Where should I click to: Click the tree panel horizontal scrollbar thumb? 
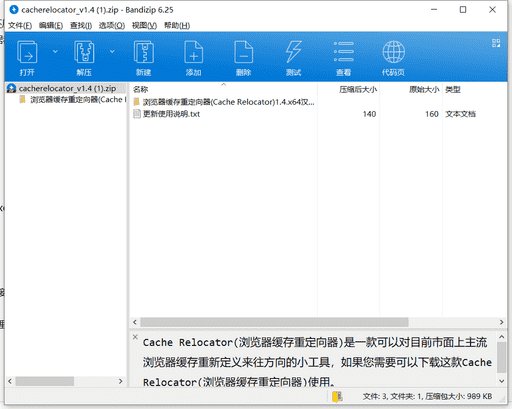click(x=45, y=381)
